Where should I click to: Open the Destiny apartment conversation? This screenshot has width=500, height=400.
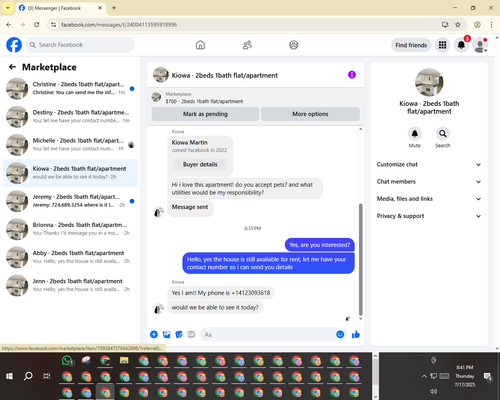pos(70,116)
